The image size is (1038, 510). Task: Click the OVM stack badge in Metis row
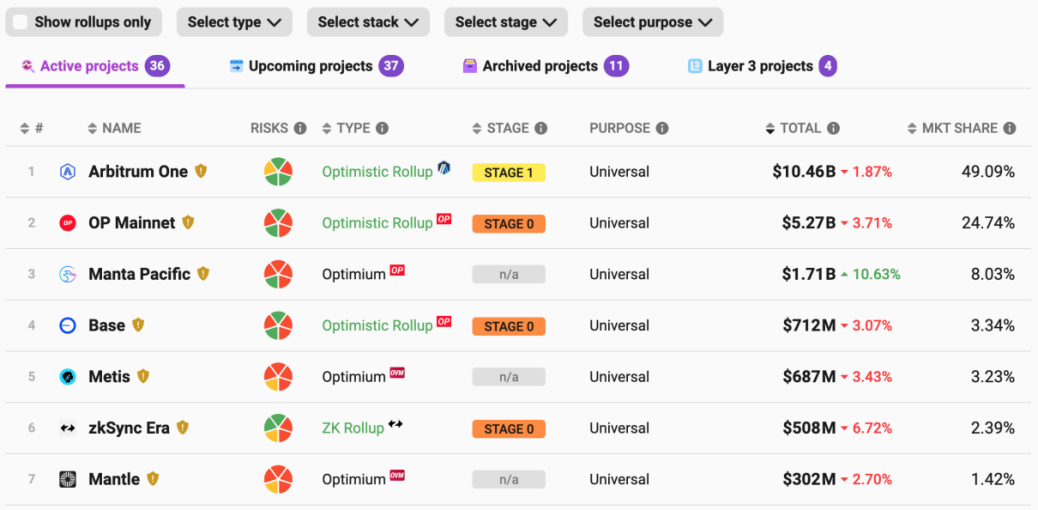coord(397,372)
